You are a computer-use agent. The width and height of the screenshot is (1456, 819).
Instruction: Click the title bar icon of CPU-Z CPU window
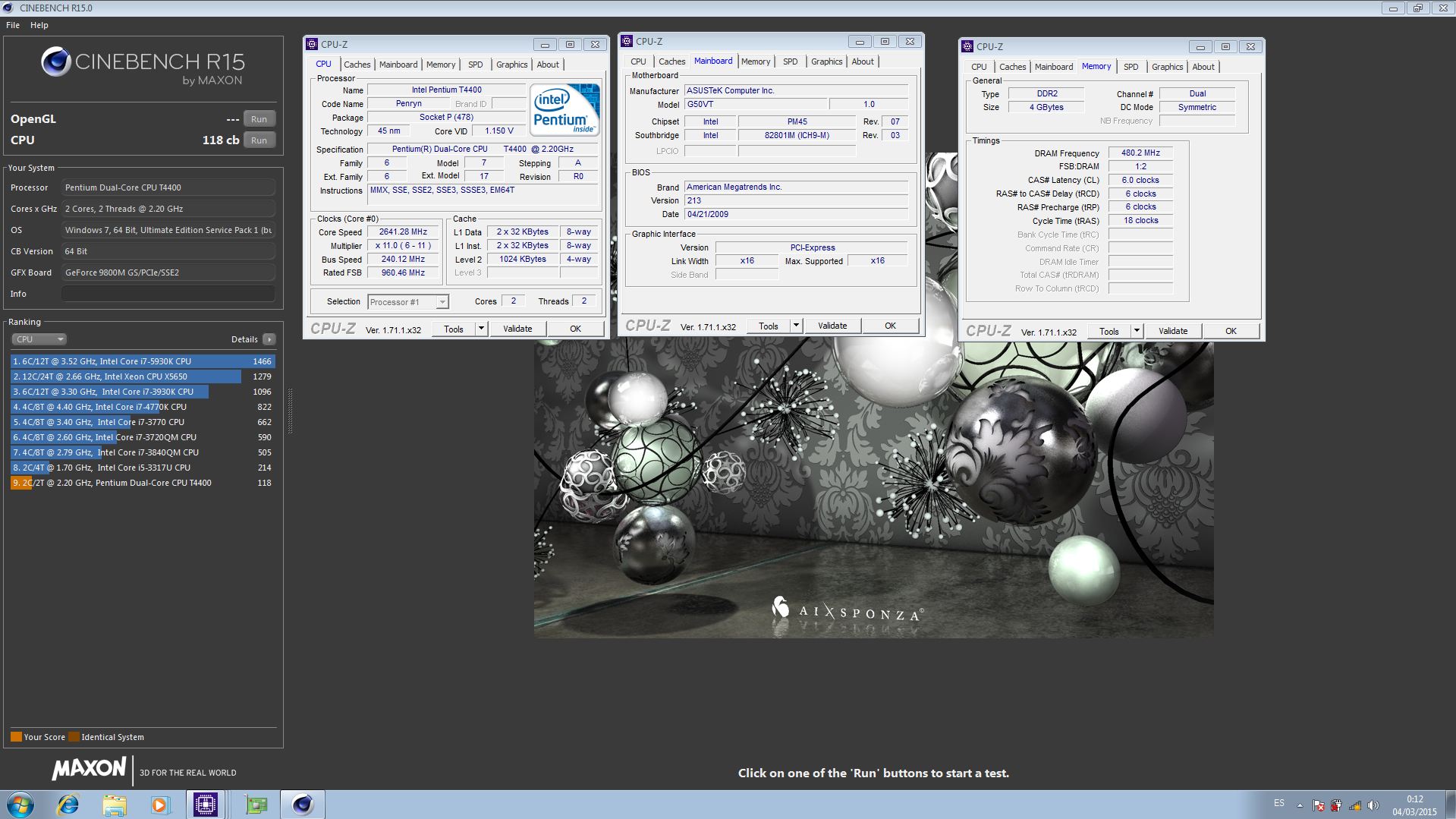pyautogui.click(x=312, y=44)
